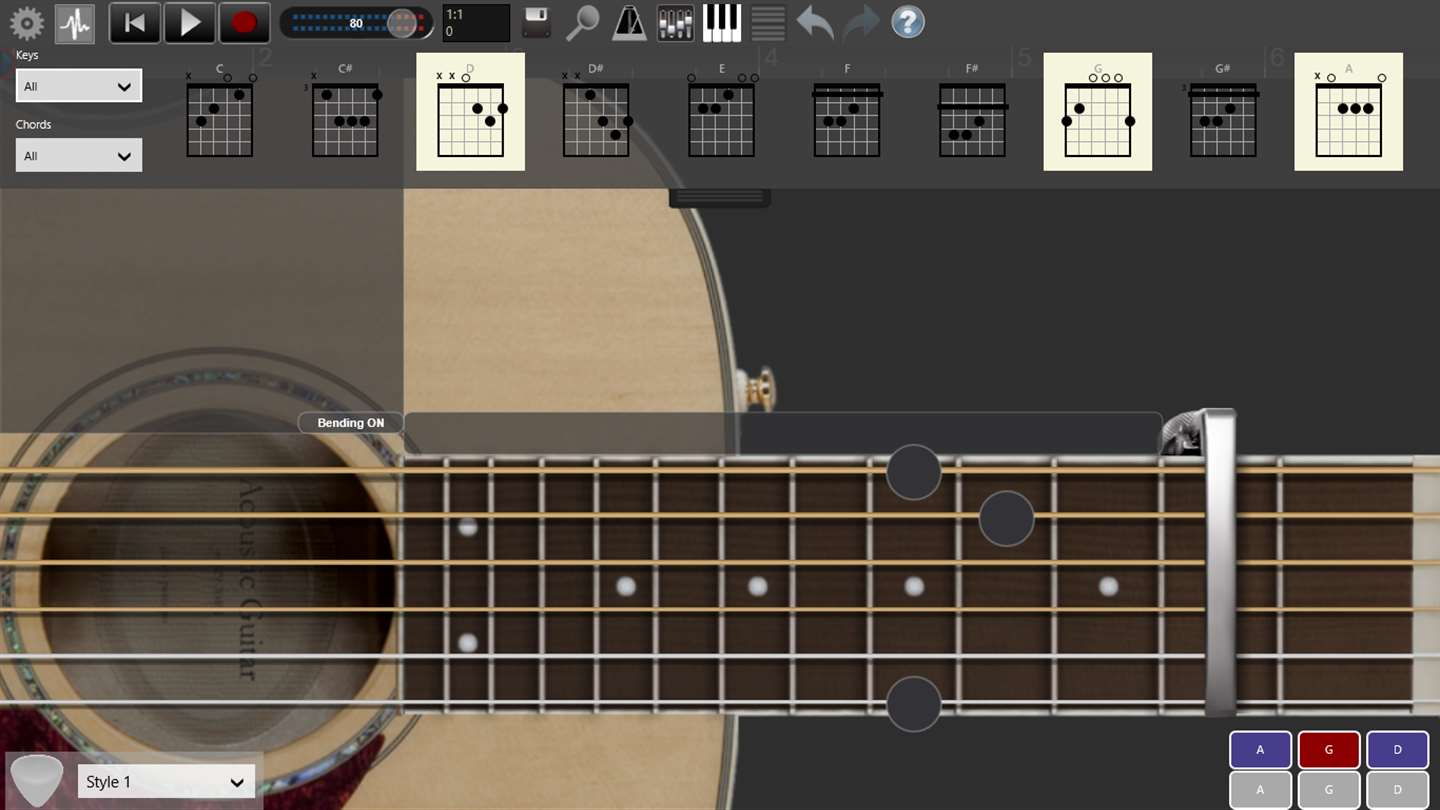This screenshot has height=810, width=1440.
Task: Select the D# chord diagram
Action: [x=596, y=112]
